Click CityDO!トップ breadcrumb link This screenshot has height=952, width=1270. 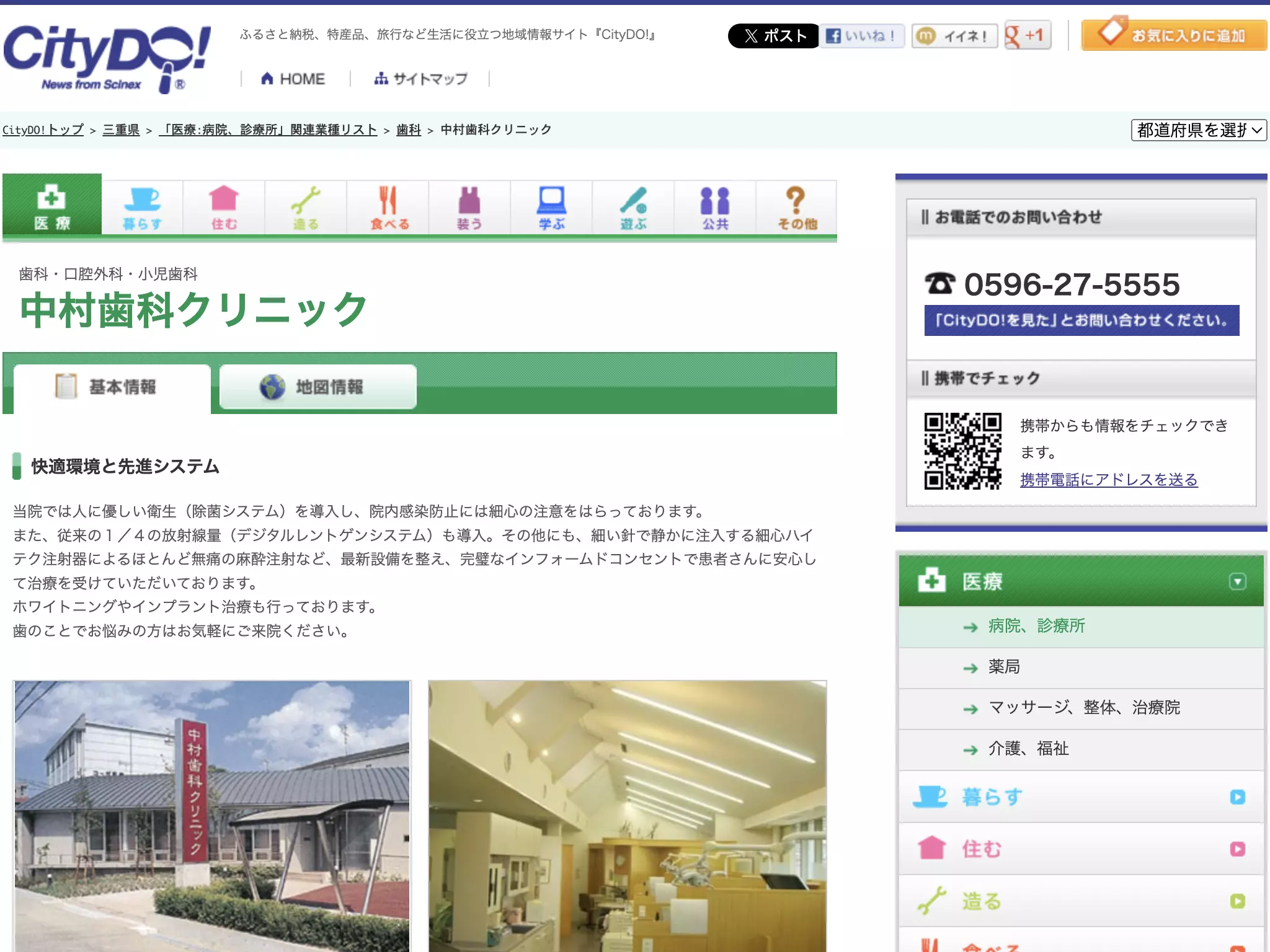point(43,130)
